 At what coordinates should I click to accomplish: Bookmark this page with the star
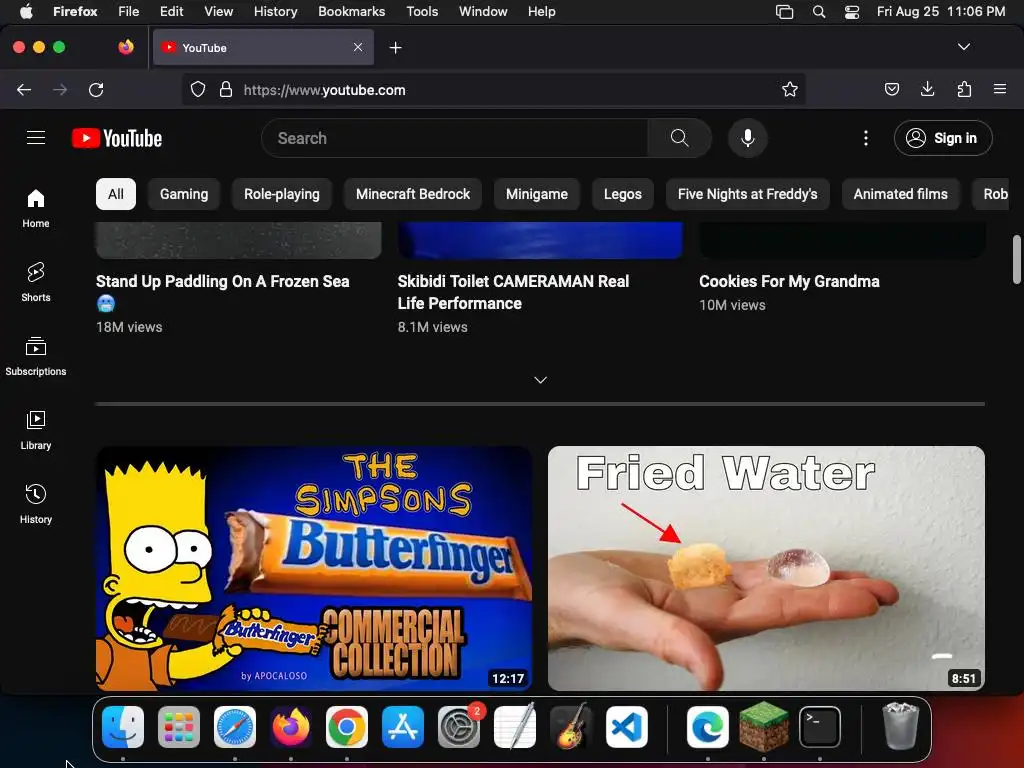click(790, 89)
